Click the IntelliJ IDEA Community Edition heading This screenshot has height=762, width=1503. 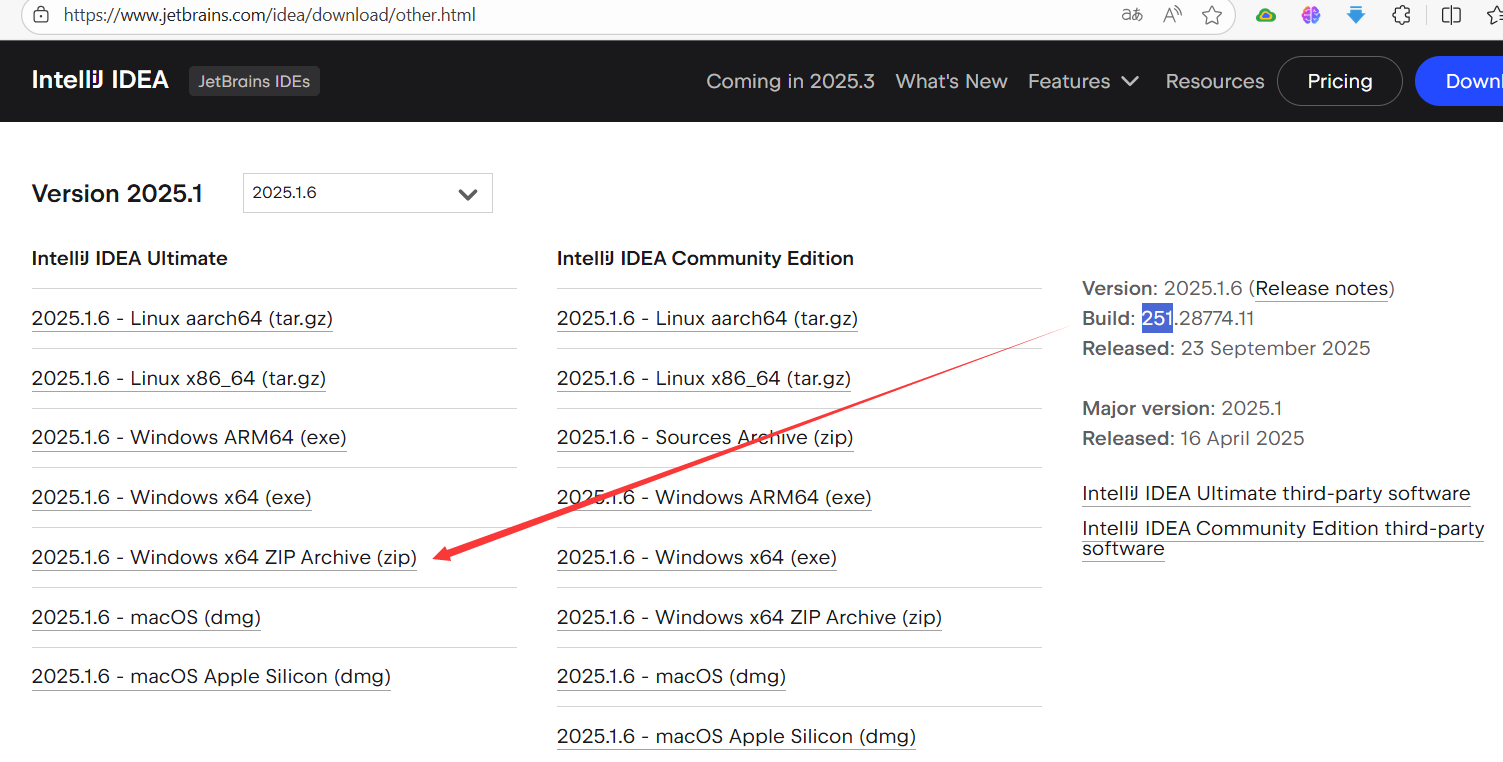pyautogui.click(x=705, y=258)
